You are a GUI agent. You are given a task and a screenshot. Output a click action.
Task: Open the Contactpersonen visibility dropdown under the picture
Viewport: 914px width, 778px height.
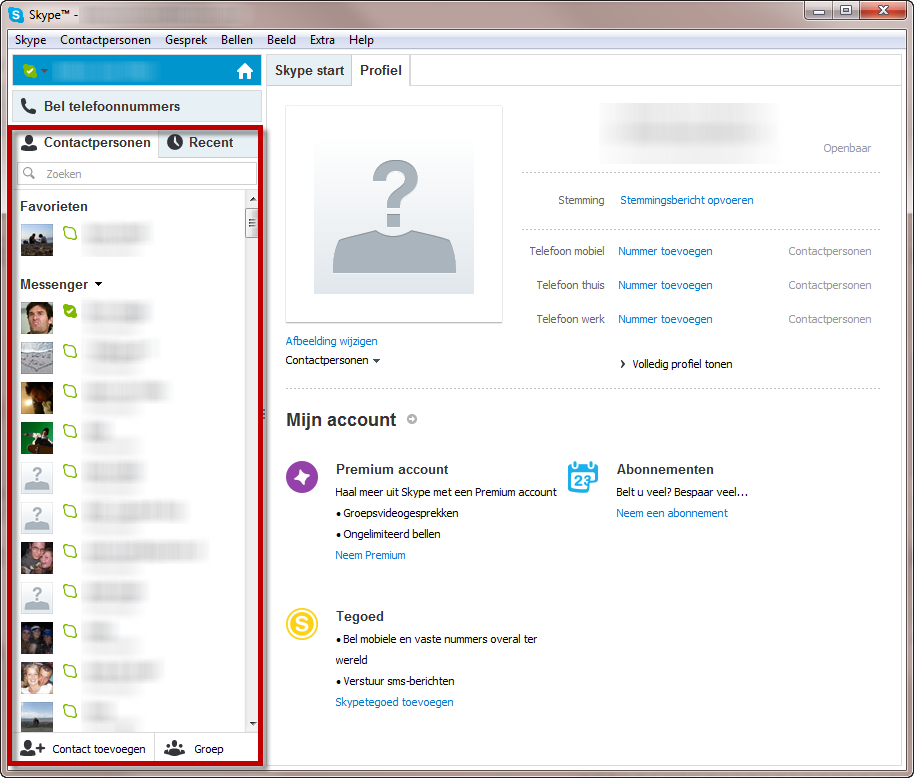(333, 360)
